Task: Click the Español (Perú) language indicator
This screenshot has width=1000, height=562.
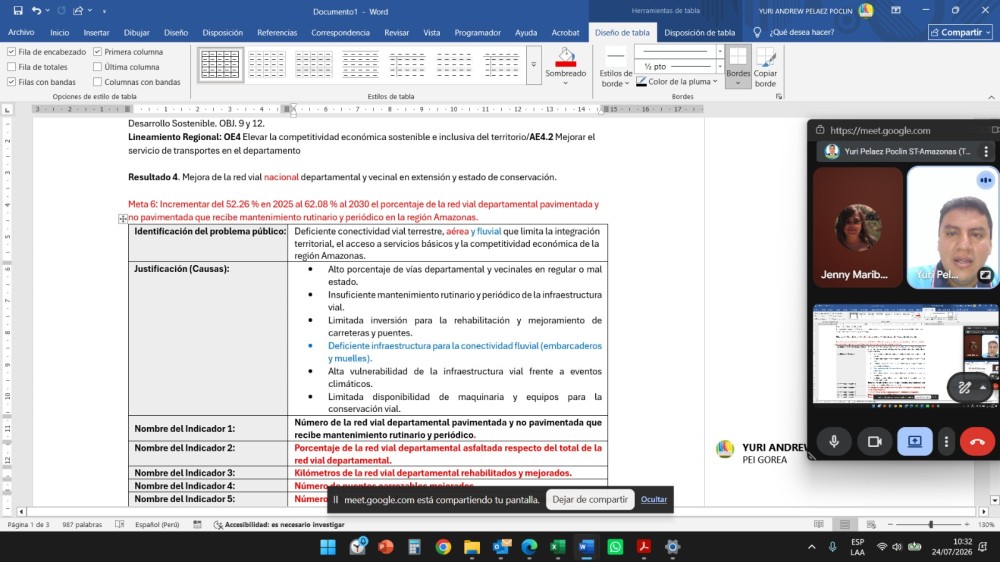Action: [157, 524]
